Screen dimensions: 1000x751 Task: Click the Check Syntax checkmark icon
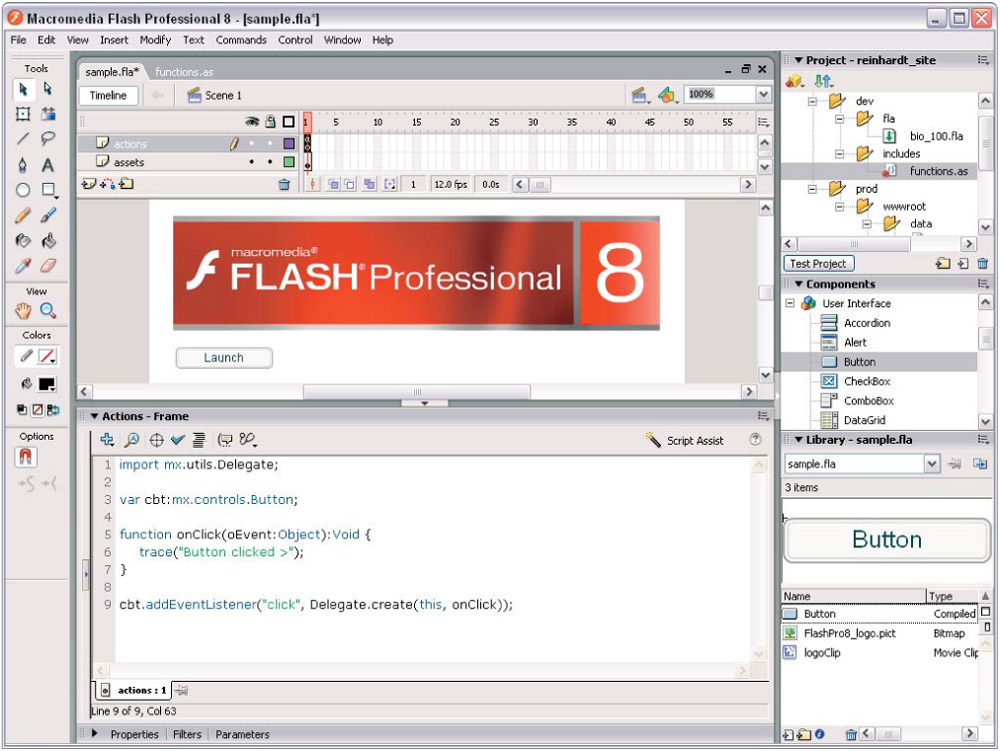177,440
